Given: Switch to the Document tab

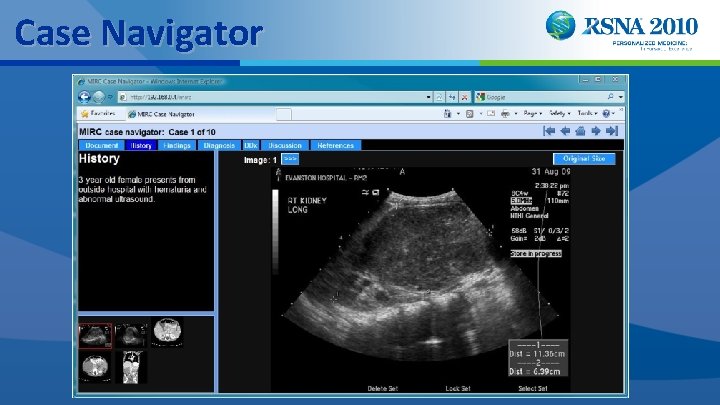Looking at the screenshot, I should [x=101, y=145].
